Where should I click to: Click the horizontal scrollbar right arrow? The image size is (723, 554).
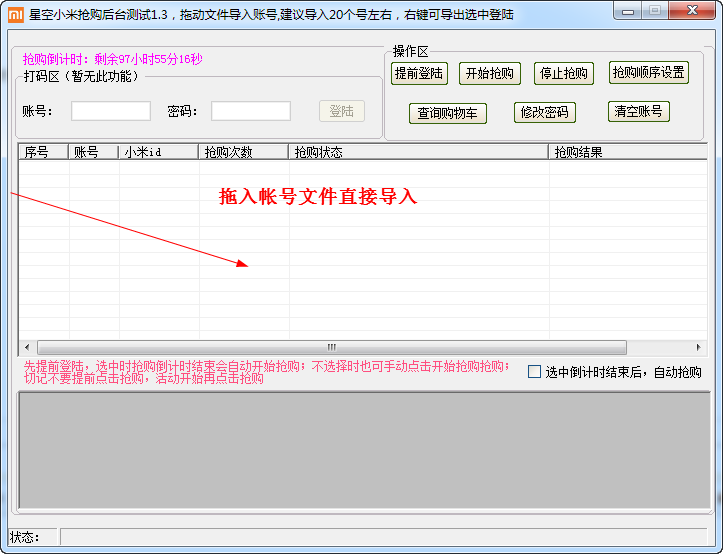click(699, 347)
